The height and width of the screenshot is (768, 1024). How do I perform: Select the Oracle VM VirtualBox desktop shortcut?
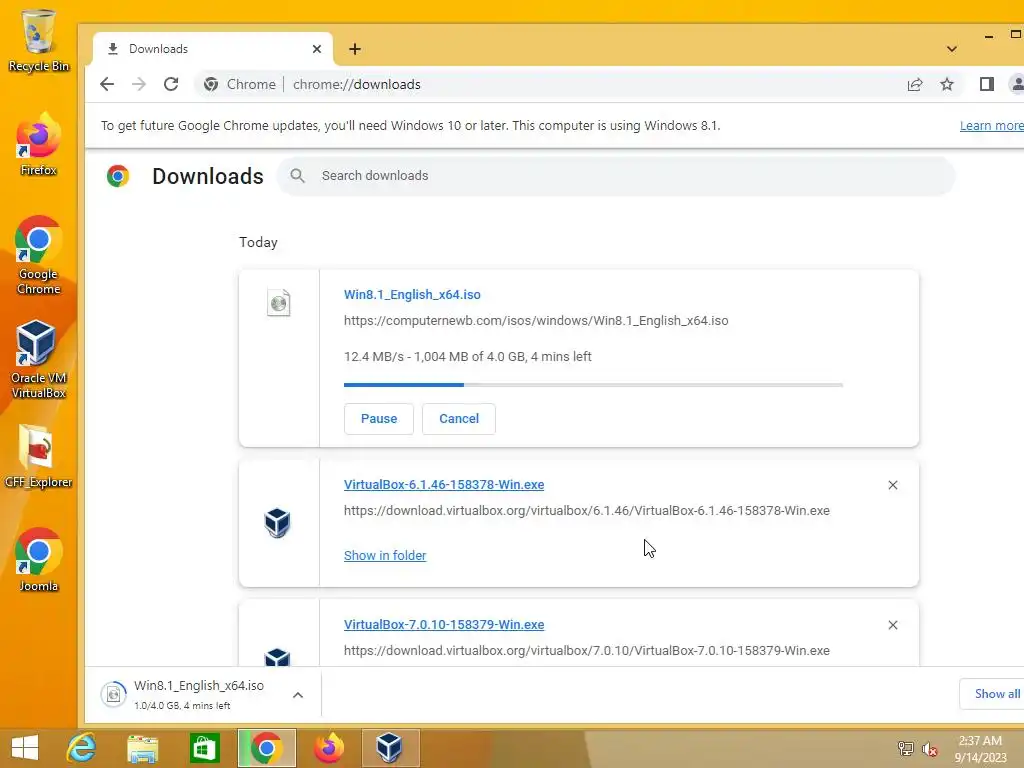[x=39, y=359]
